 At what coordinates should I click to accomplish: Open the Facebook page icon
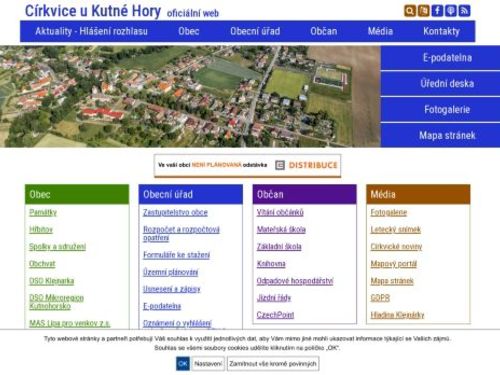coord(437,11)
